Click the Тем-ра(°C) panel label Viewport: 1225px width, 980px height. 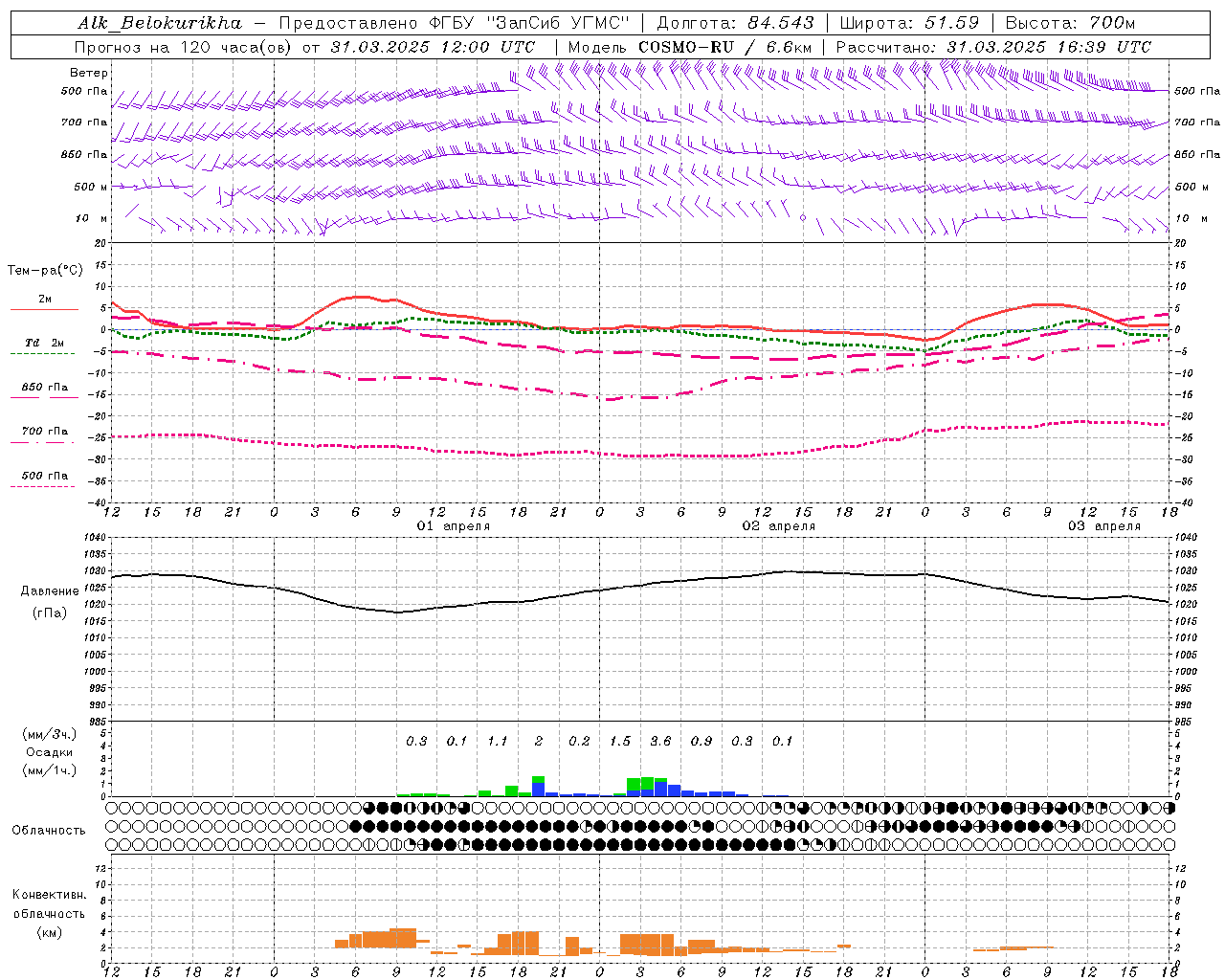(45, 271)
